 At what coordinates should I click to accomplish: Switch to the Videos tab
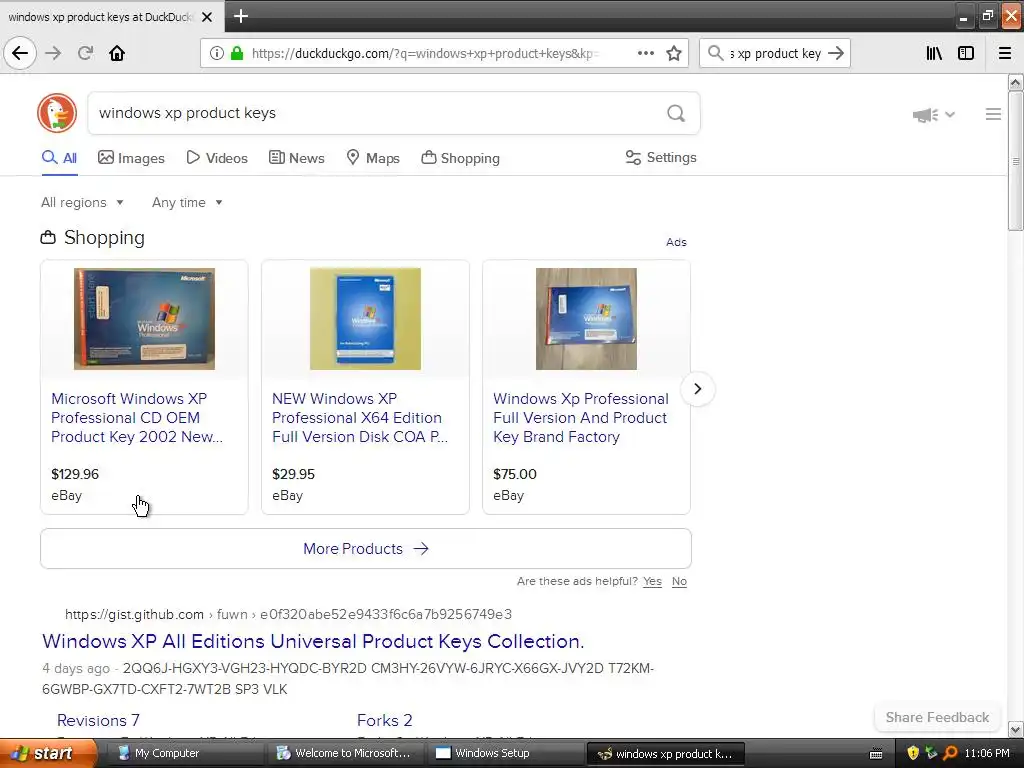coord(217,158)
